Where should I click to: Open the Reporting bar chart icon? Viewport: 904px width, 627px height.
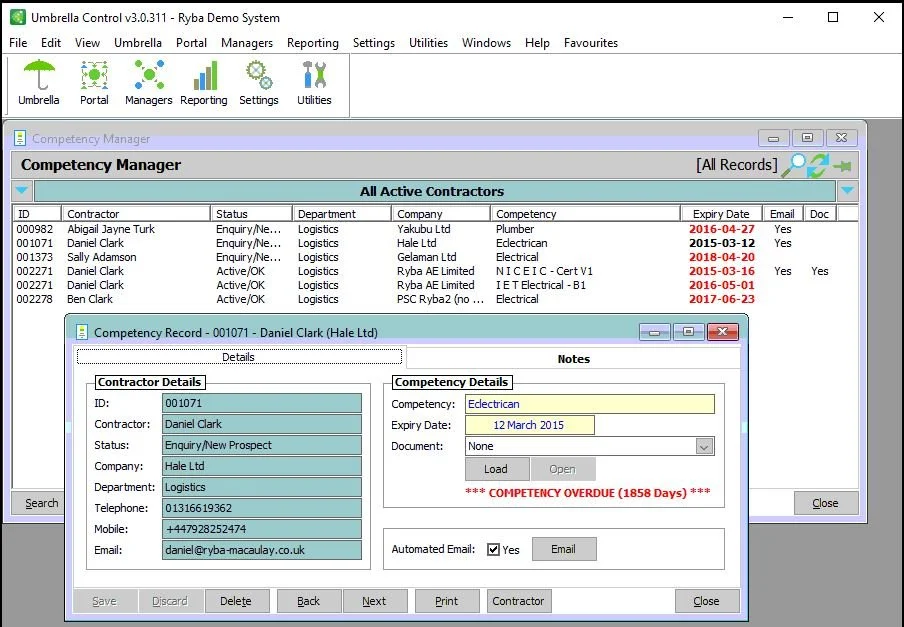[x=204, y=83]
